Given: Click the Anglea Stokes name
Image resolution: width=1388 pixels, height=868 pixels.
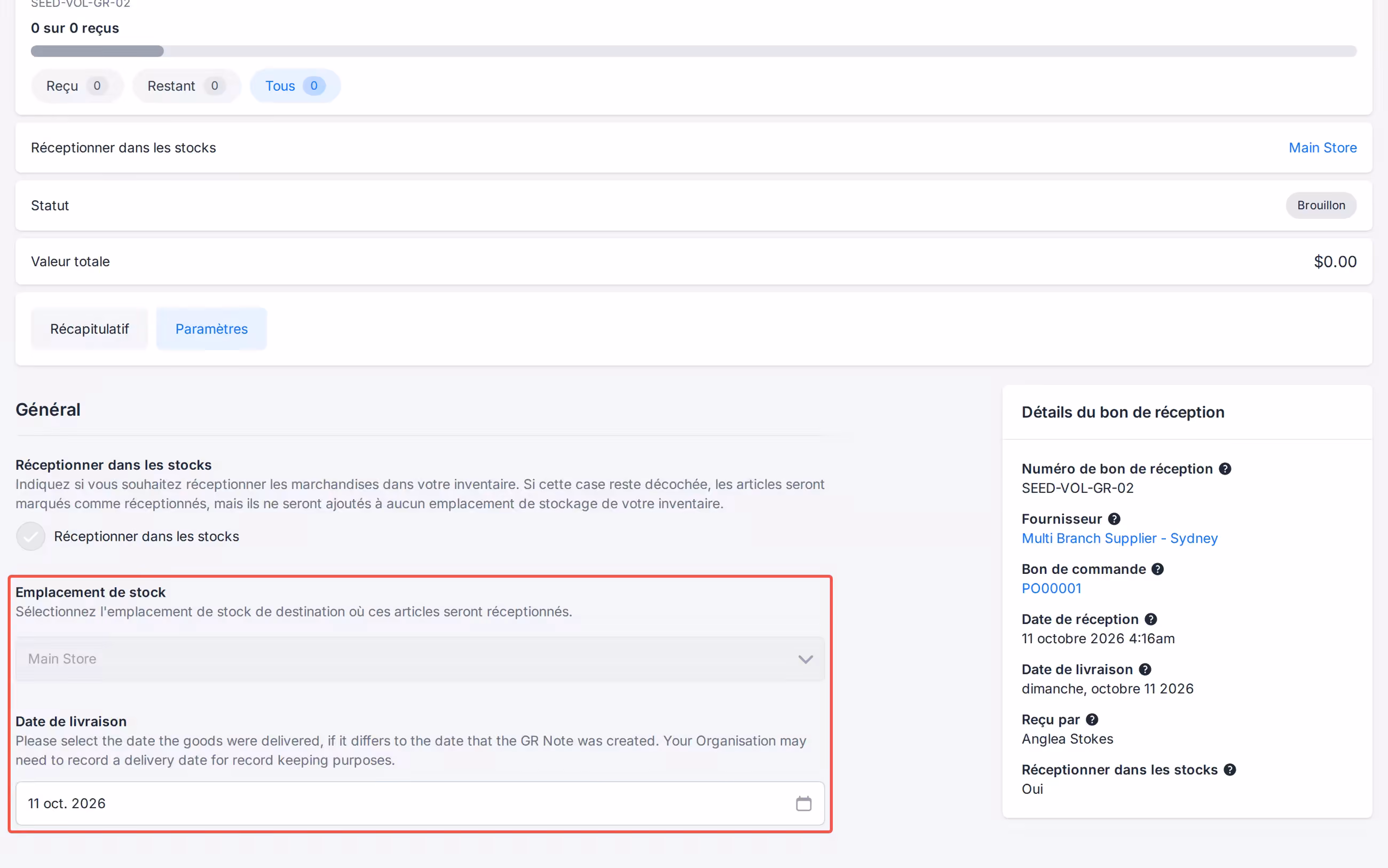Looking at the screenshot, I should (1067, 739).
